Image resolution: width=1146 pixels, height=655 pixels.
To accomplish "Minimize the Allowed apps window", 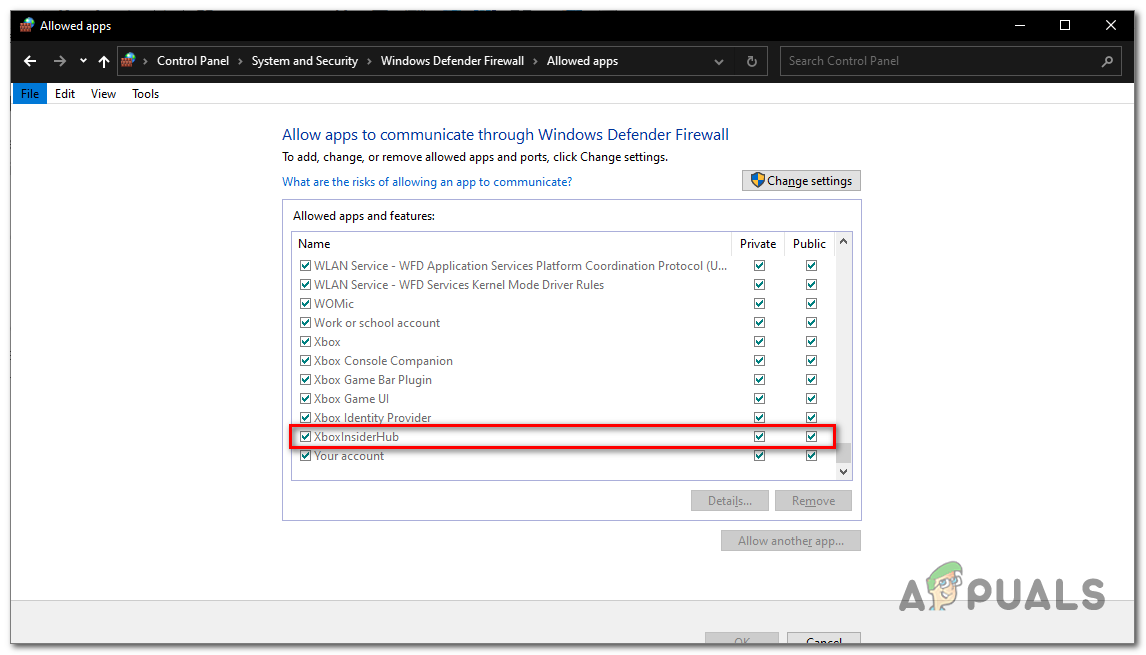I will tap(1020, 26).
